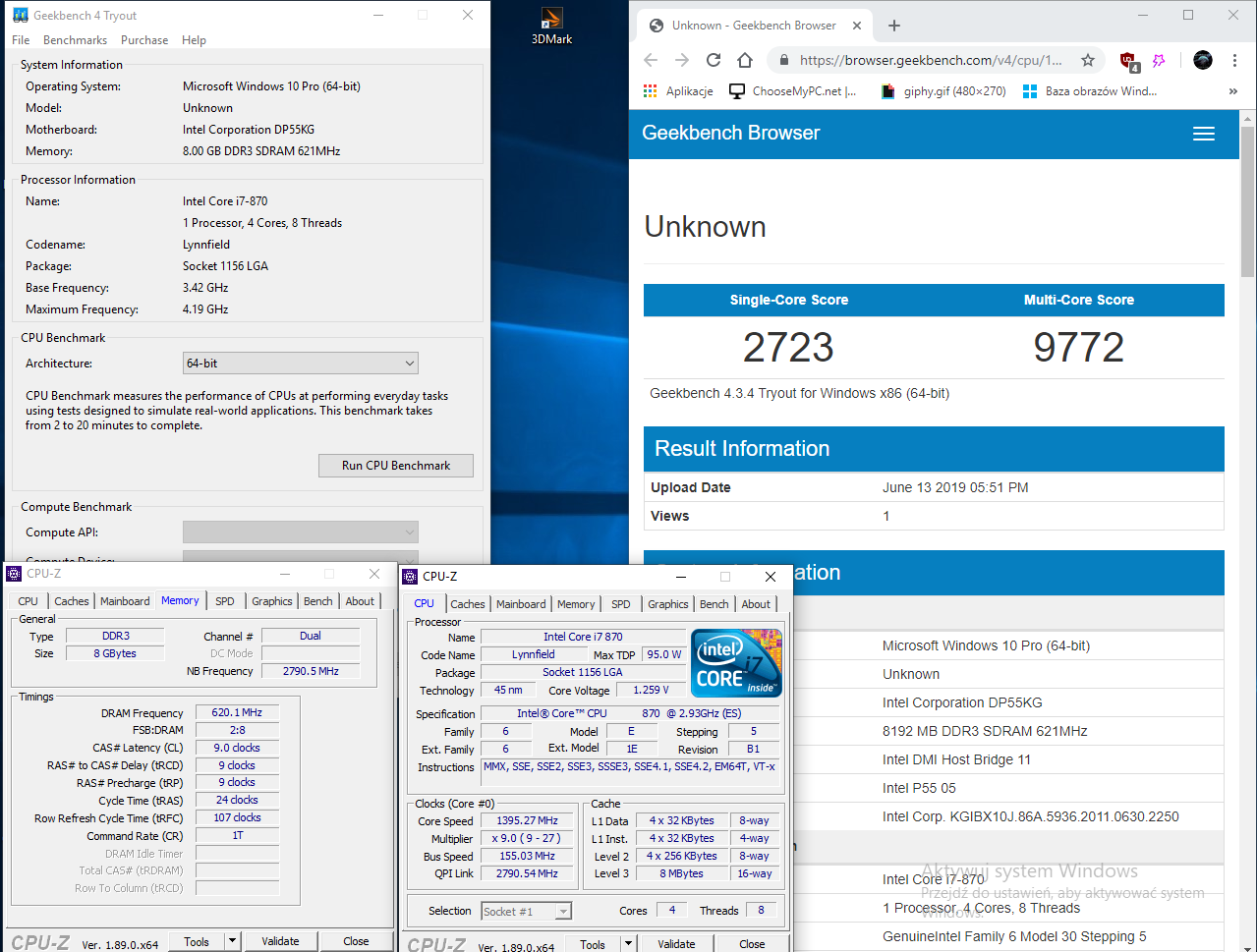Click the Chrome forward arrow
This screenshot has height=952, width=1257.
coord(682,60)
